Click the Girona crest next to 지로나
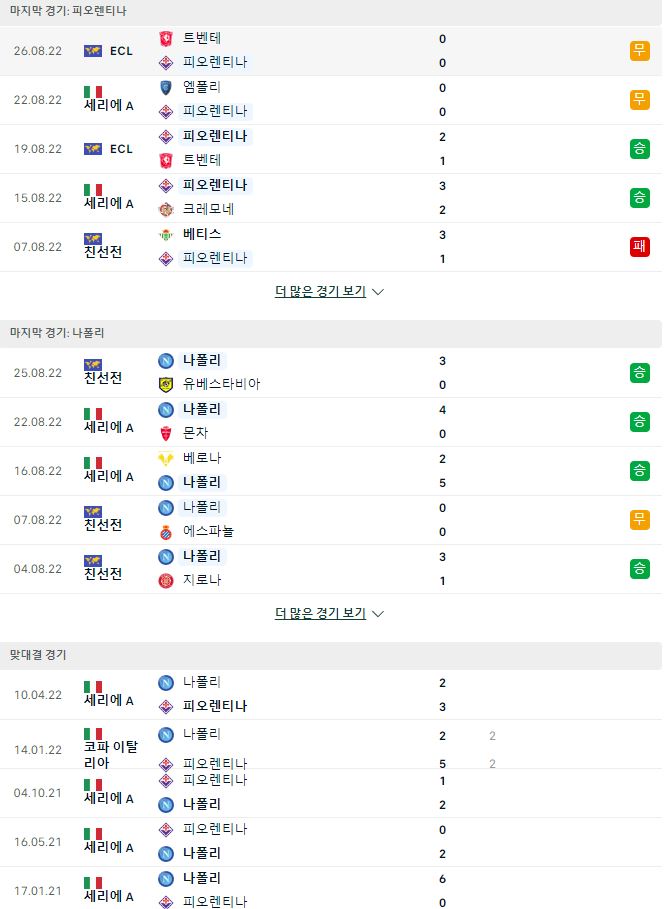The image size is (666, 909). pyautogui.click(x=166, y=580)
